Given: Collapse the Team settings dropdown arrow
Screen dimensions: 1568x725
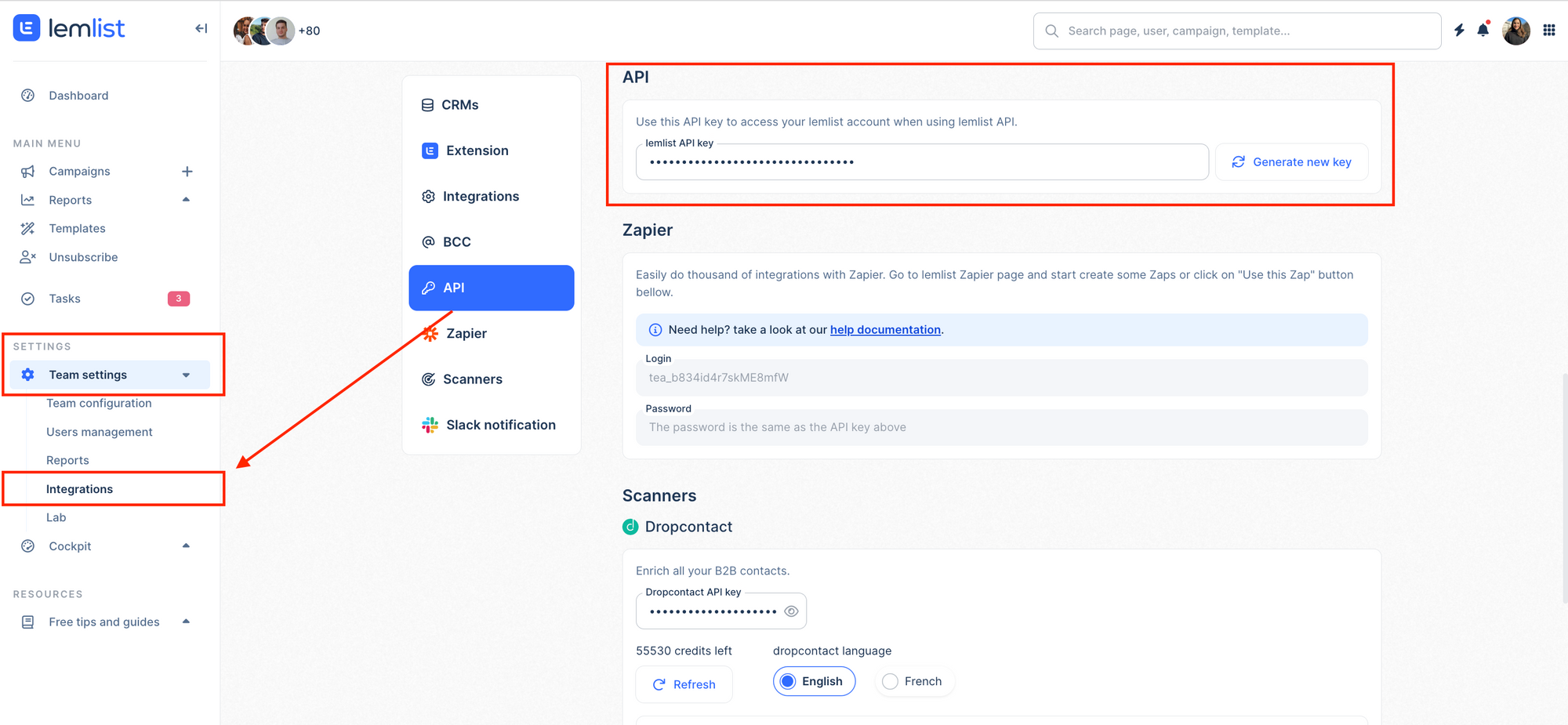Looking at the screenshot, I should (x=186, y=375).
